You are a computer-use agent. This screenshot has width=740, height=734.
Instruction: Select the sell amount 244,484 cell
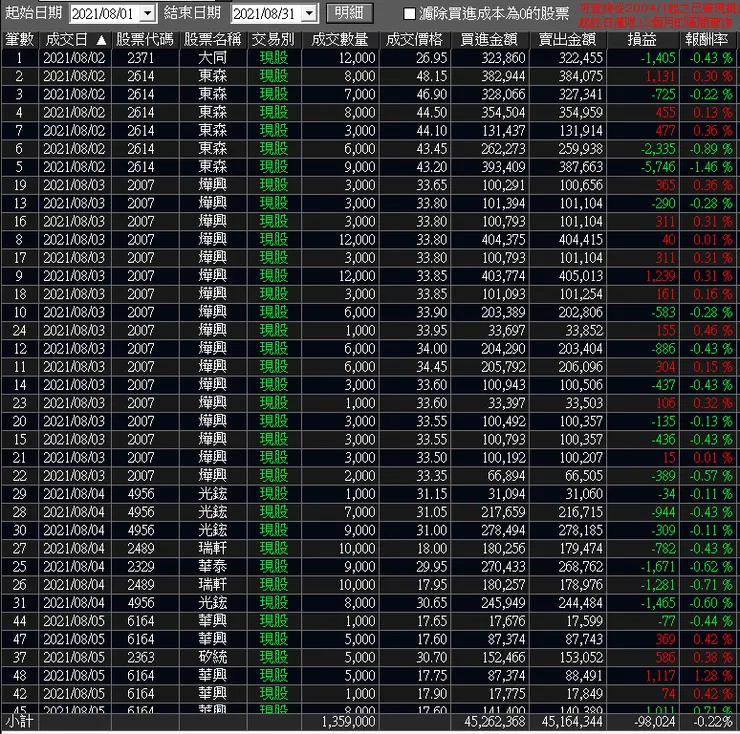tap(568, 603)
